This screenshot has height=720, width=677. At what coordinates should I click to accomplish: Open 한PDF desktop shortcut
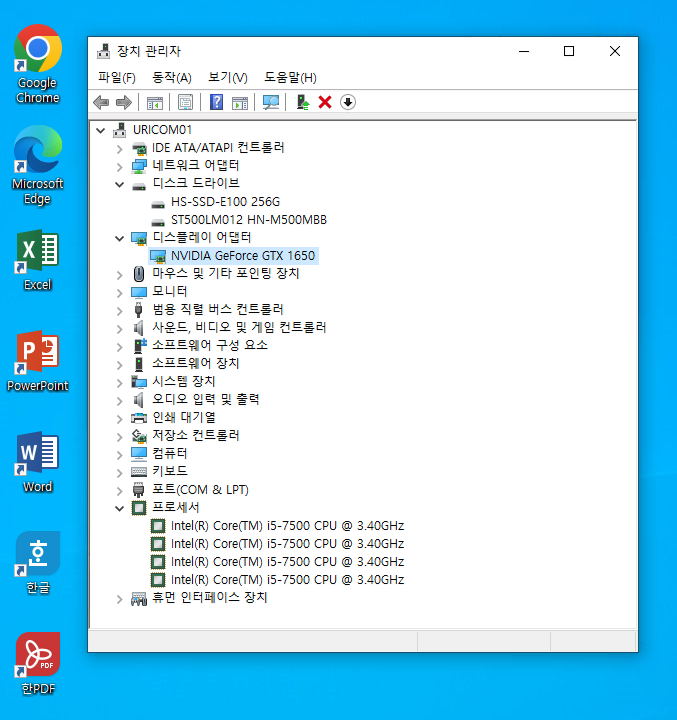(38, 664)
